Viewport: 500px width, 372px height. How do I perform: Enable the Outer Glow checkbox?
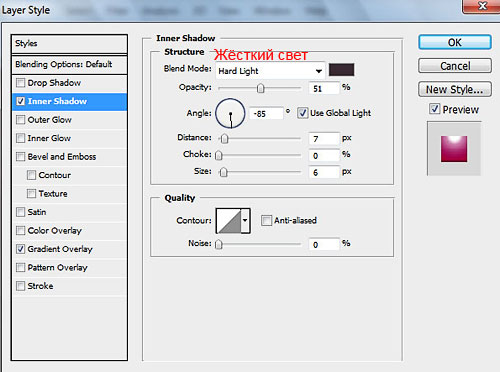(21, 119)
